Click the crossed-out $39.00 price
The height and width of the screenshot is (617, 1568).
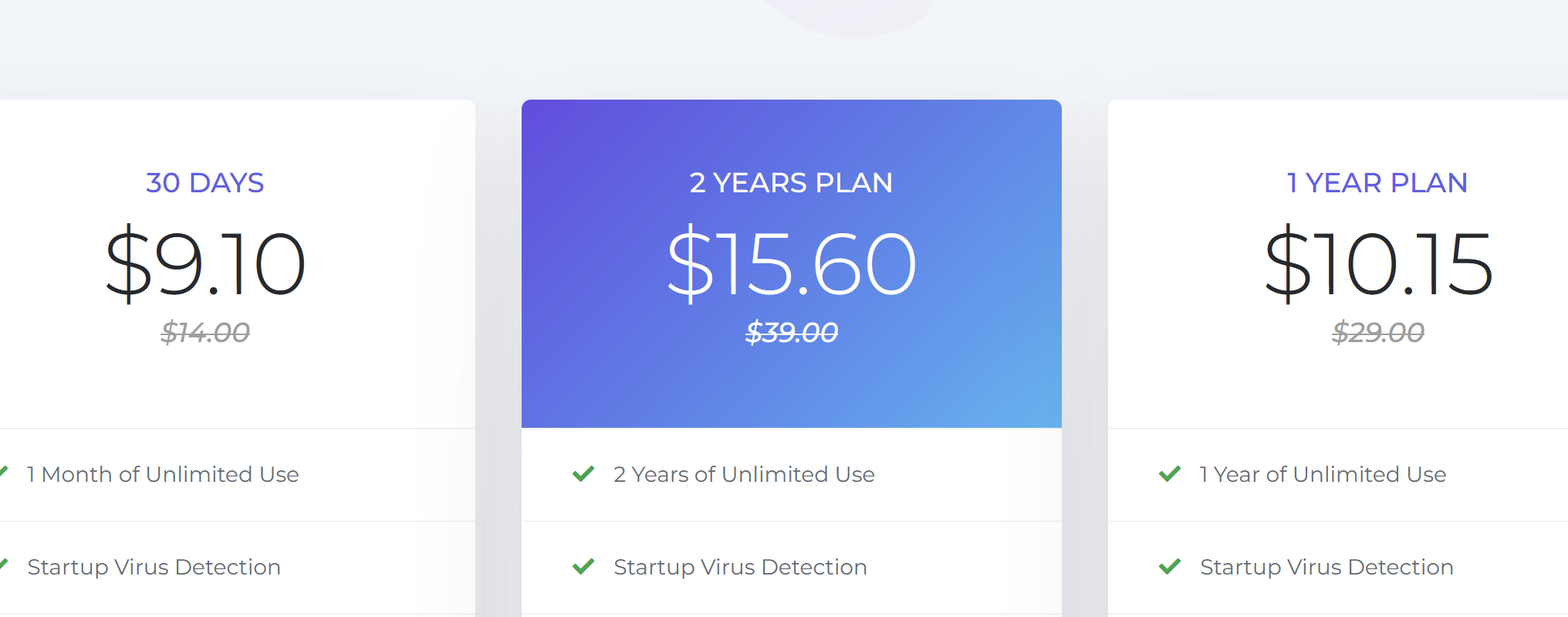coord(792,333)
